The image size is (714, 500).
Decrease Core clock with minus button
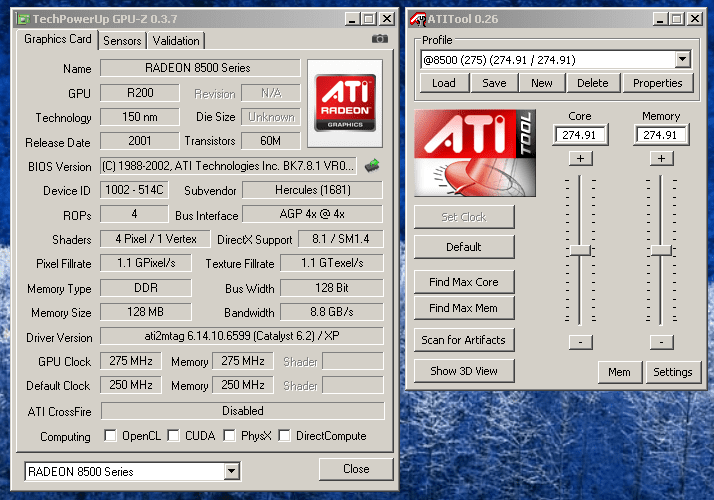tap(581, 342)
